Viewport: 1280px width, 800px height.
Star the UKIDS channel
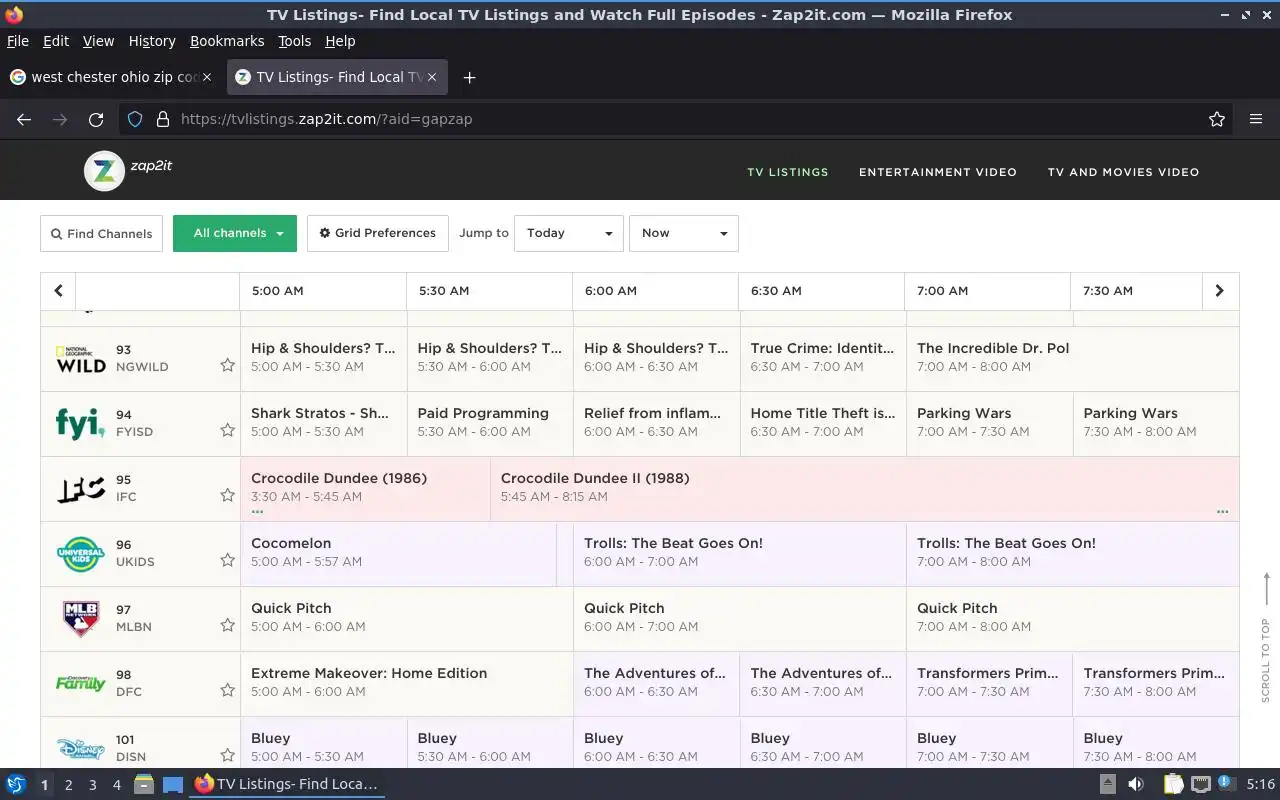(x=227, y=560)
